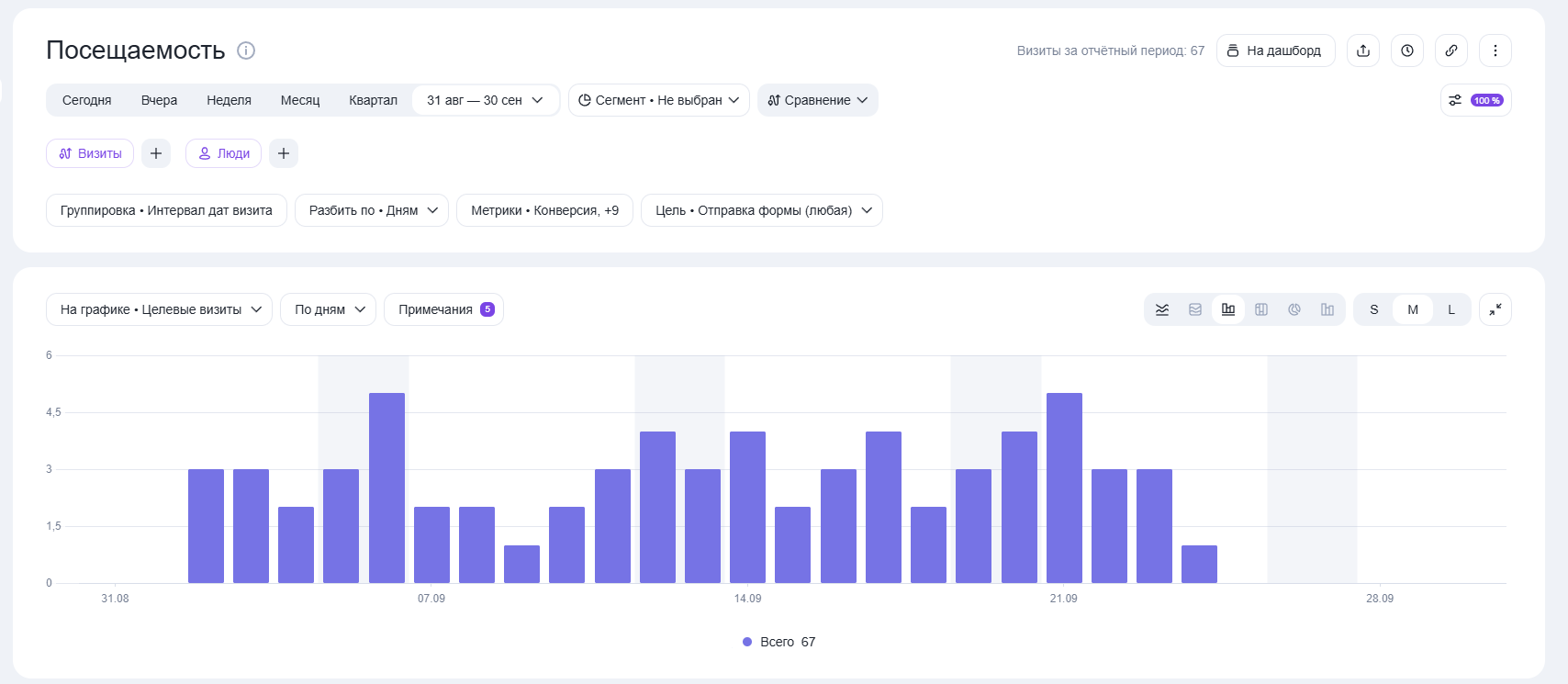Click the Люди filter button
Viewport: 1568px width, 684px height.
pos(223,153)
